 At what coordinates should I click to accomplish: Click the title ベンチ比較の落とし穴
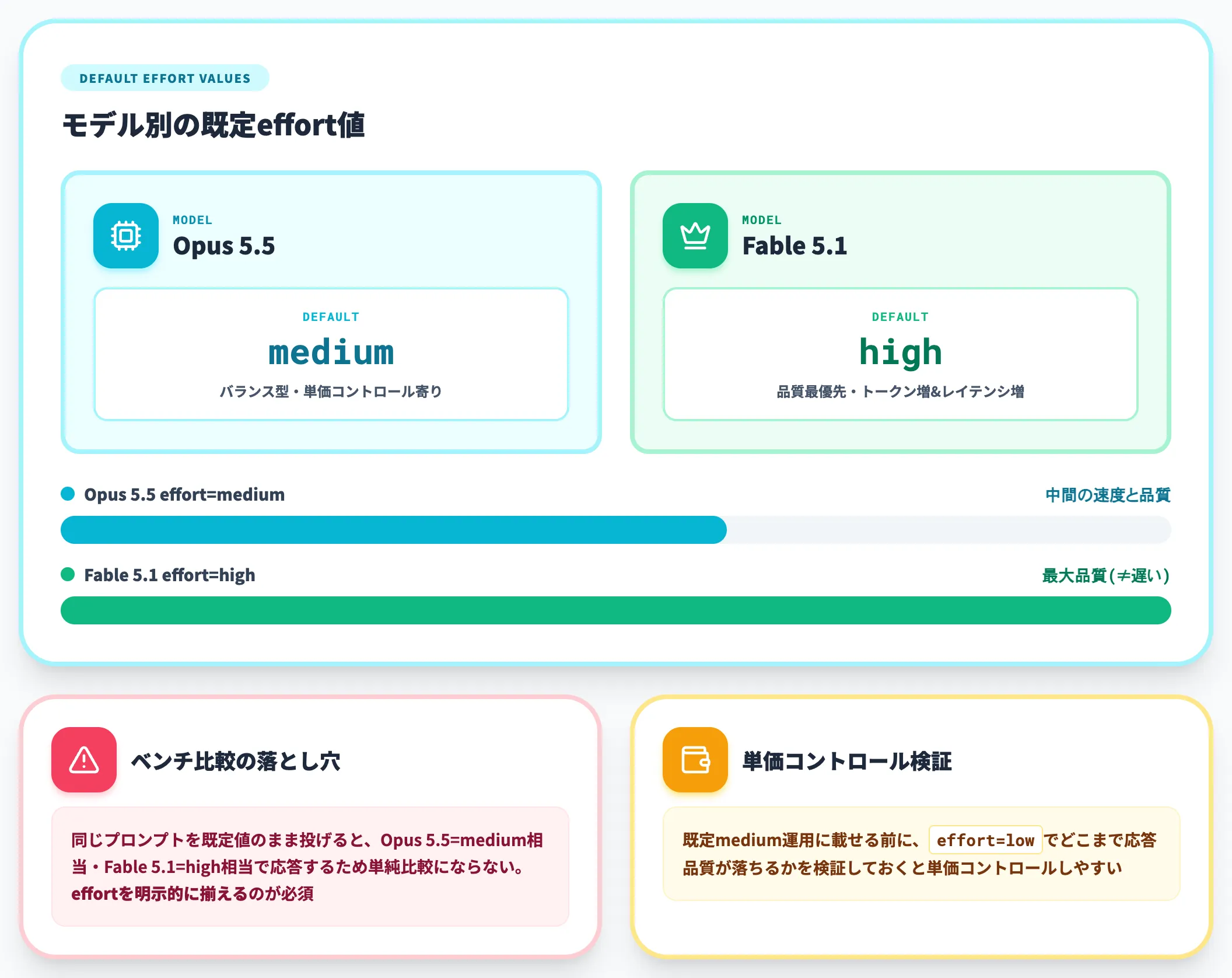236,761
